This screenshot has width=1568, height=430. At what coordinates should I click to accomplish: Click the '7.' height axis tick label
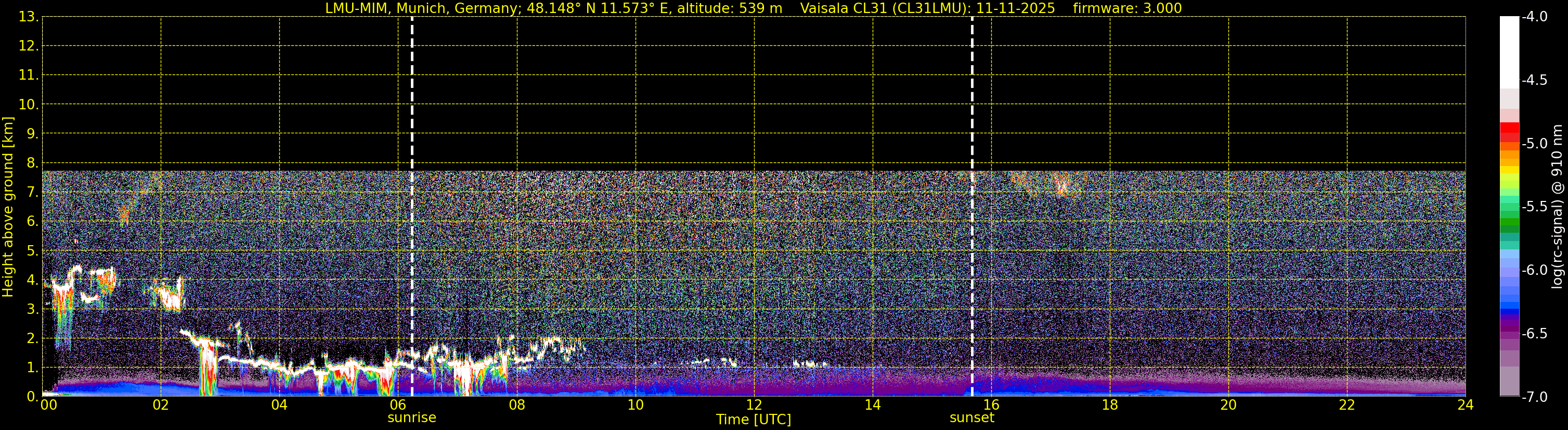(32, 193)
